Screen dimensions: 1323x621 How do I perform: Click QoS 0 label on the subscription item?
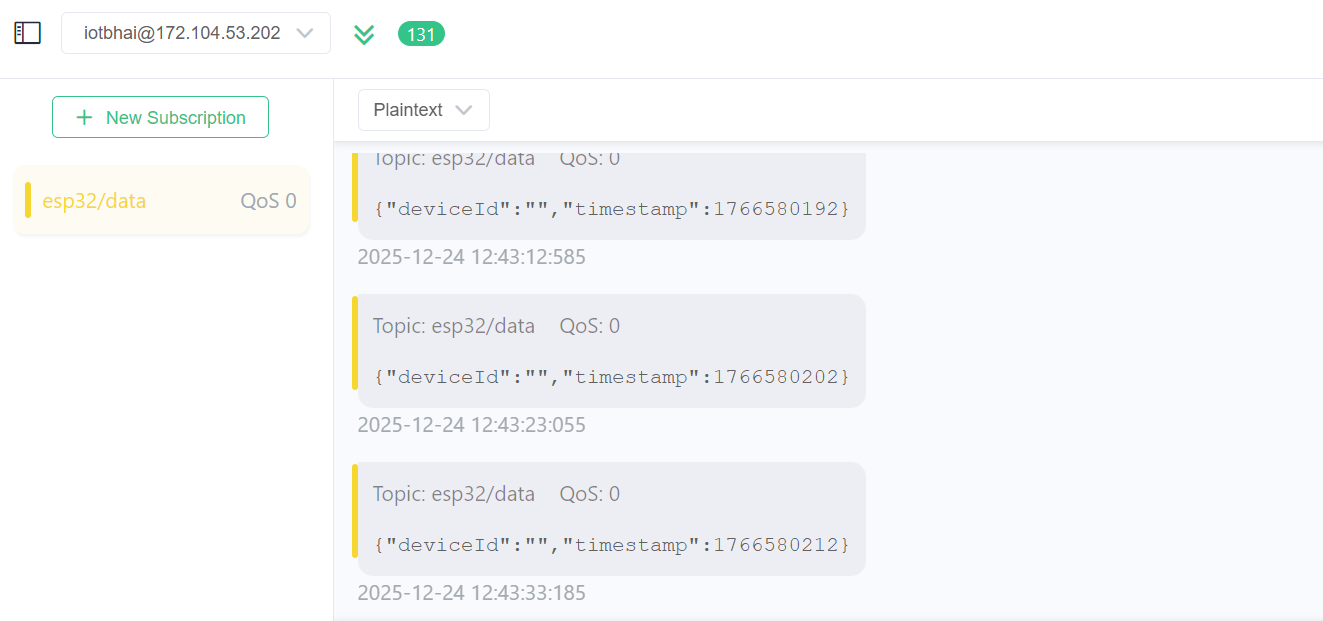tap(268, 201)
